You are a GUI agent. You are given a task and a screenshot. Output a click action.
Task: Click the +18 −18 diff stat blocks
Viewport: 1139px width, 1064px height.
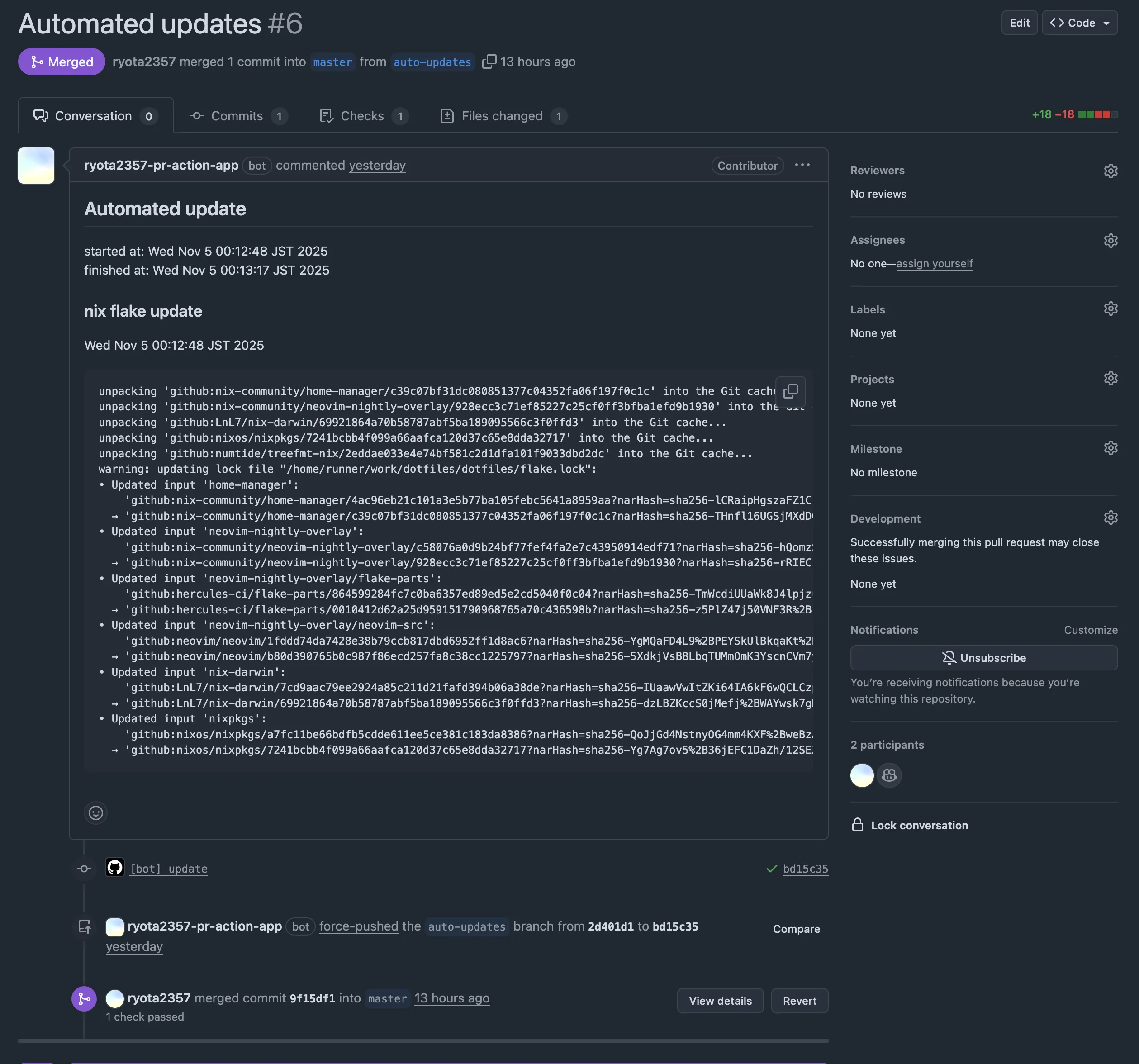(1074, 114)
